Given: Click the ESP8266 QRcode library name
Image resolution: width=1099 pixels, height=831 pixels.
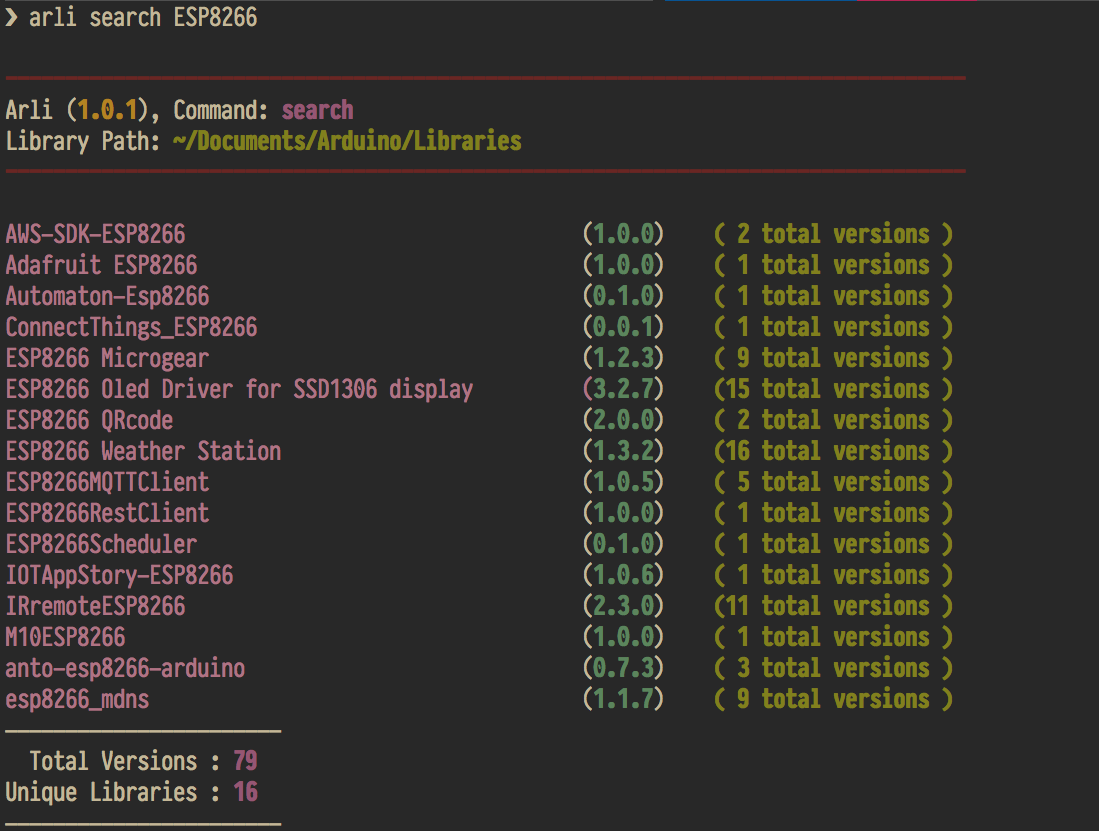Looking at the screenshot, I should 90,420.
